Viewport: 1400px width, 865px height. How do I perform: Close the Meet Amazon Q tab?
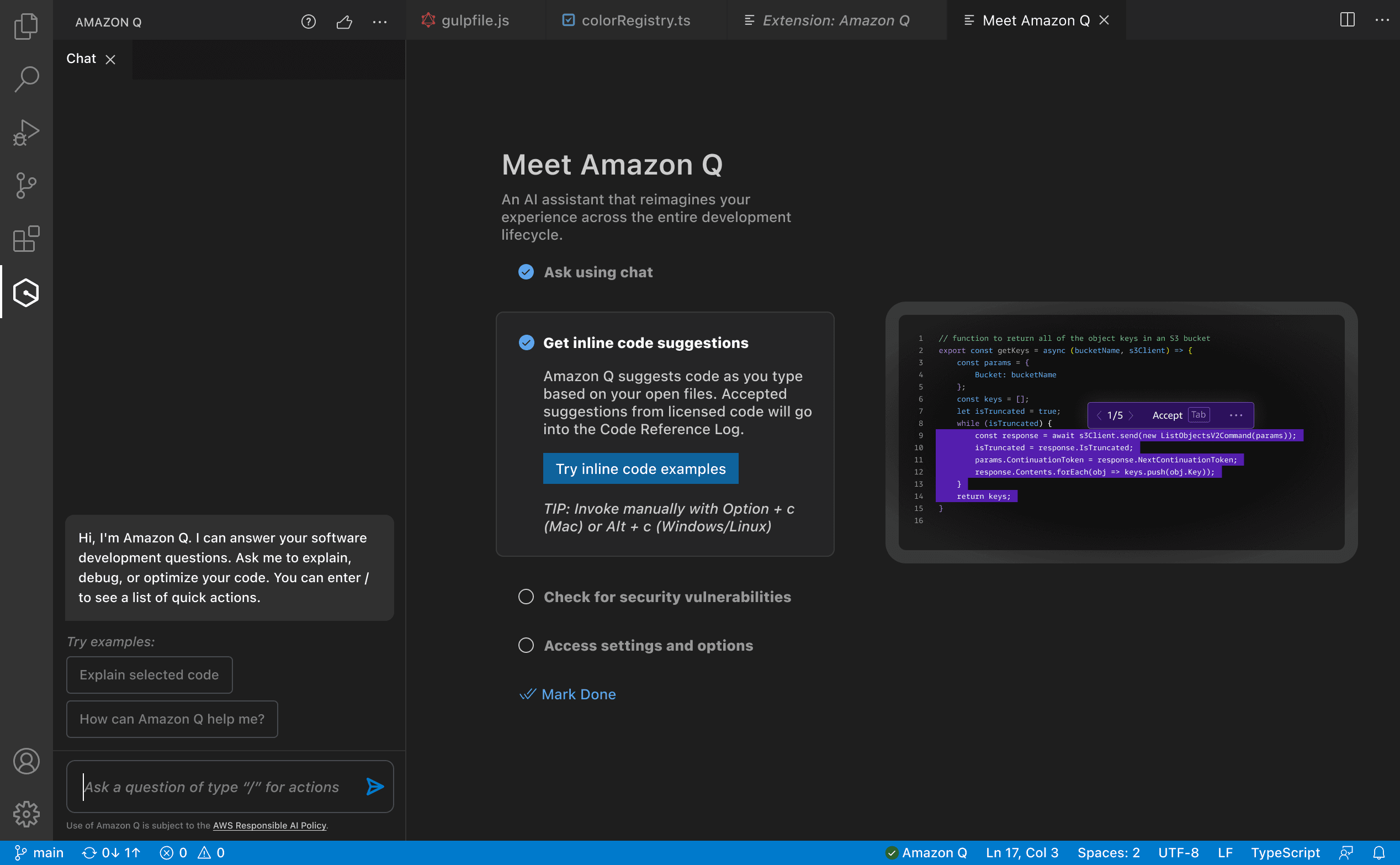(x=1105, y=20)
